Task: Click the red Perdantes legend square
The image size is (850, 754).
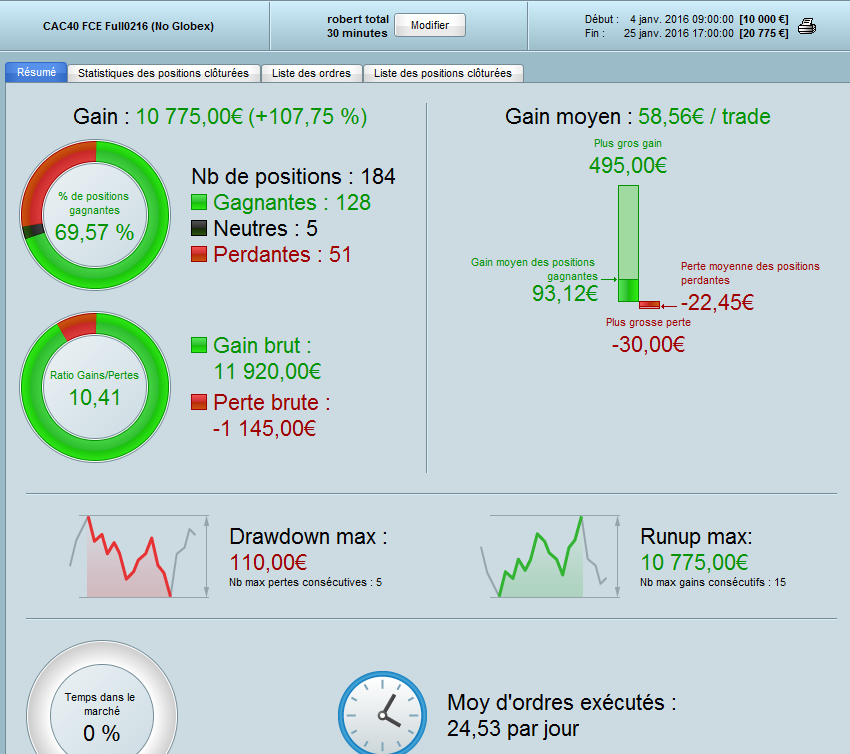Action: (x=199, y=255)
